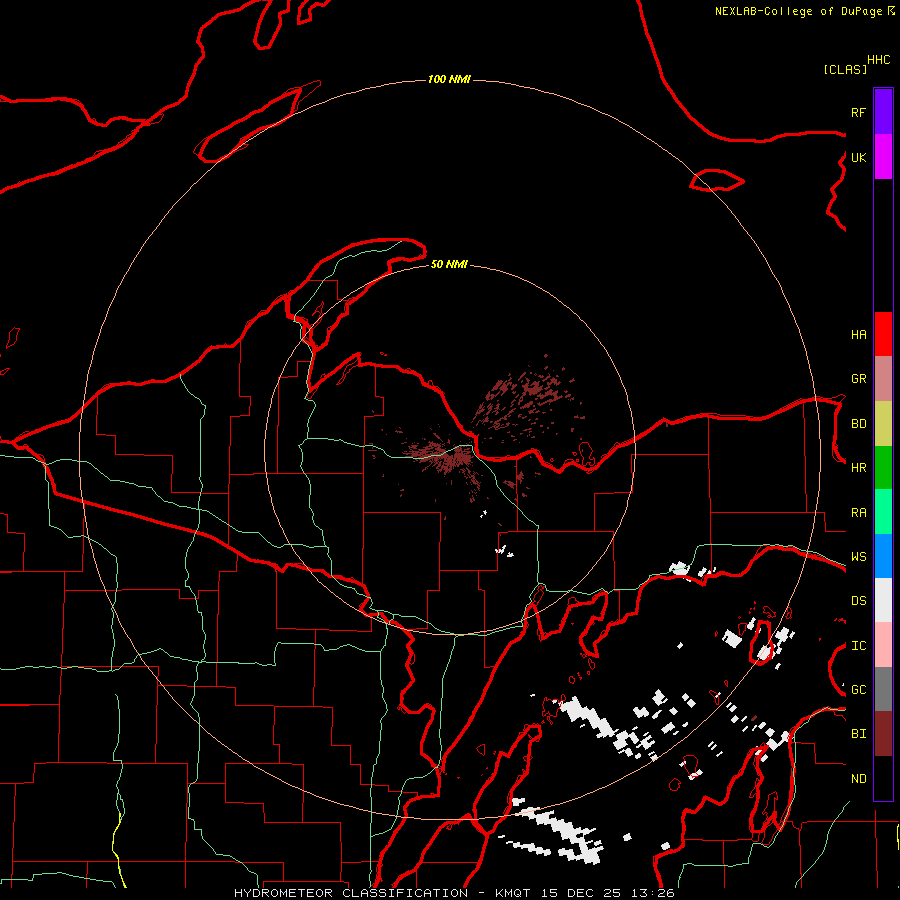Click the 13:26 timestamp
The height and width of the screenshot is (900, 900).
(x=652, y=893)
